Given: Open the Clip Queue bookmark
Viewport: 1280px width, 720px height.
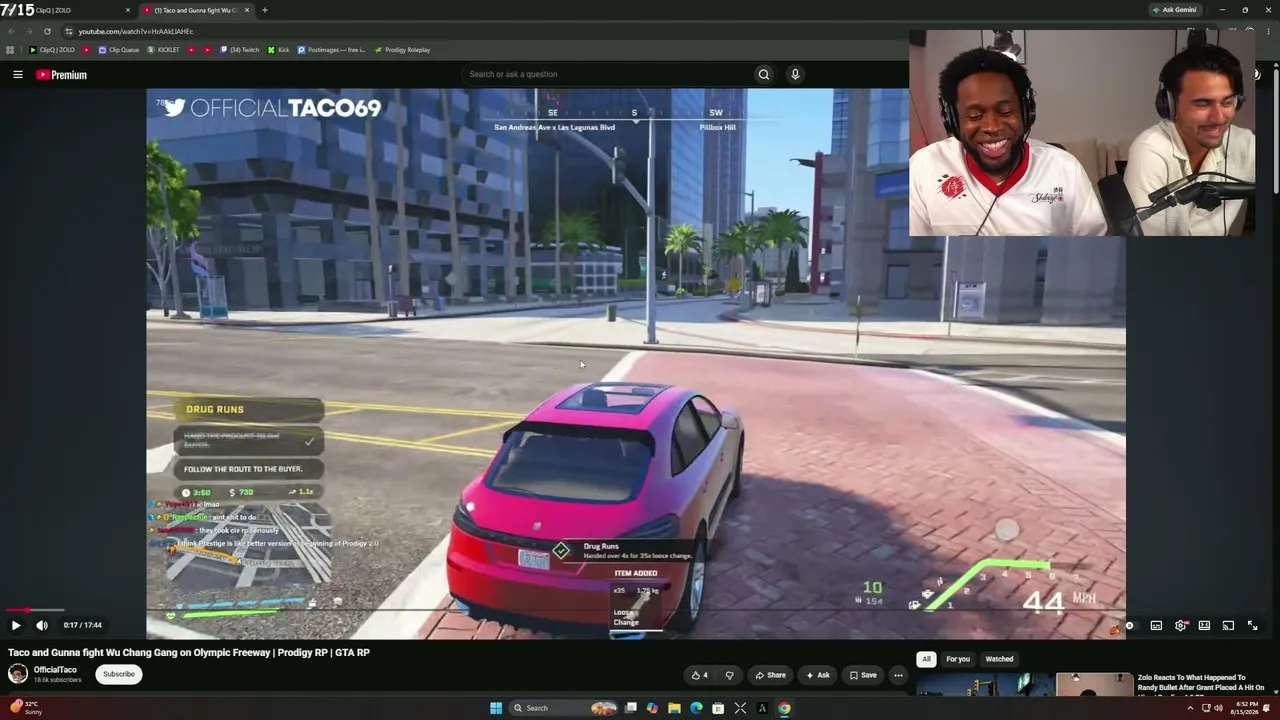Looking at the screenshot, I should [117, 50].
